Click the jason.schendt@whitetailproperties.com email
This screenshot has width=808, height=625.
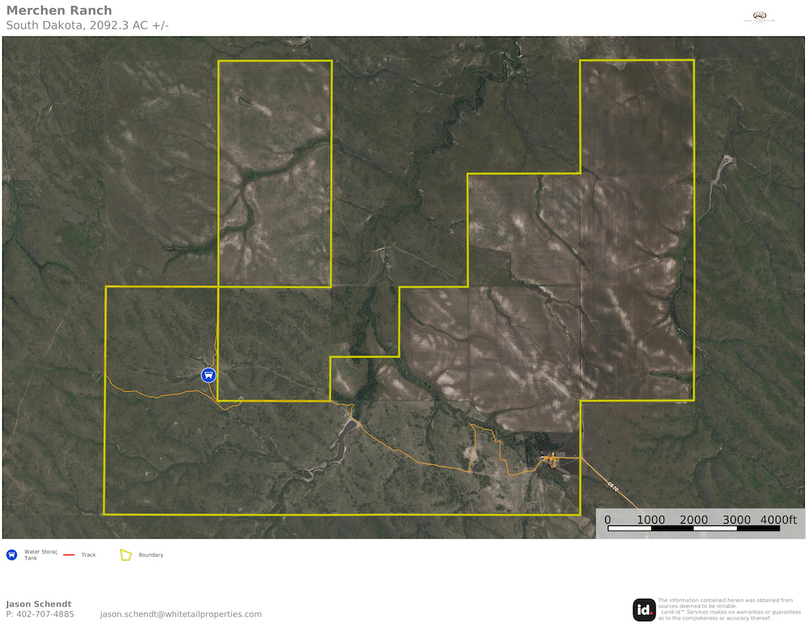pyautogui.click(x=180, y=614)
